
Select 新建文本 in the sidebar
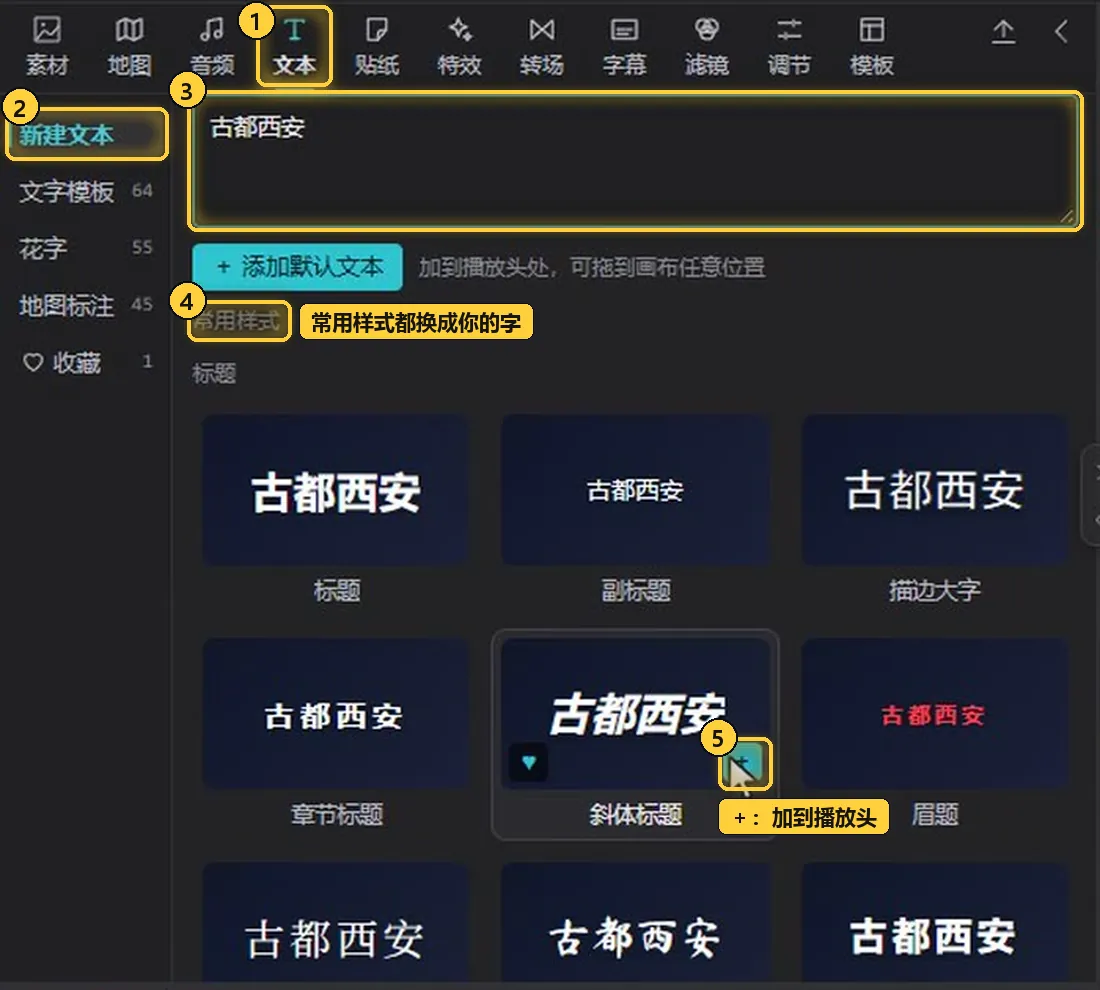pos(86,135)
